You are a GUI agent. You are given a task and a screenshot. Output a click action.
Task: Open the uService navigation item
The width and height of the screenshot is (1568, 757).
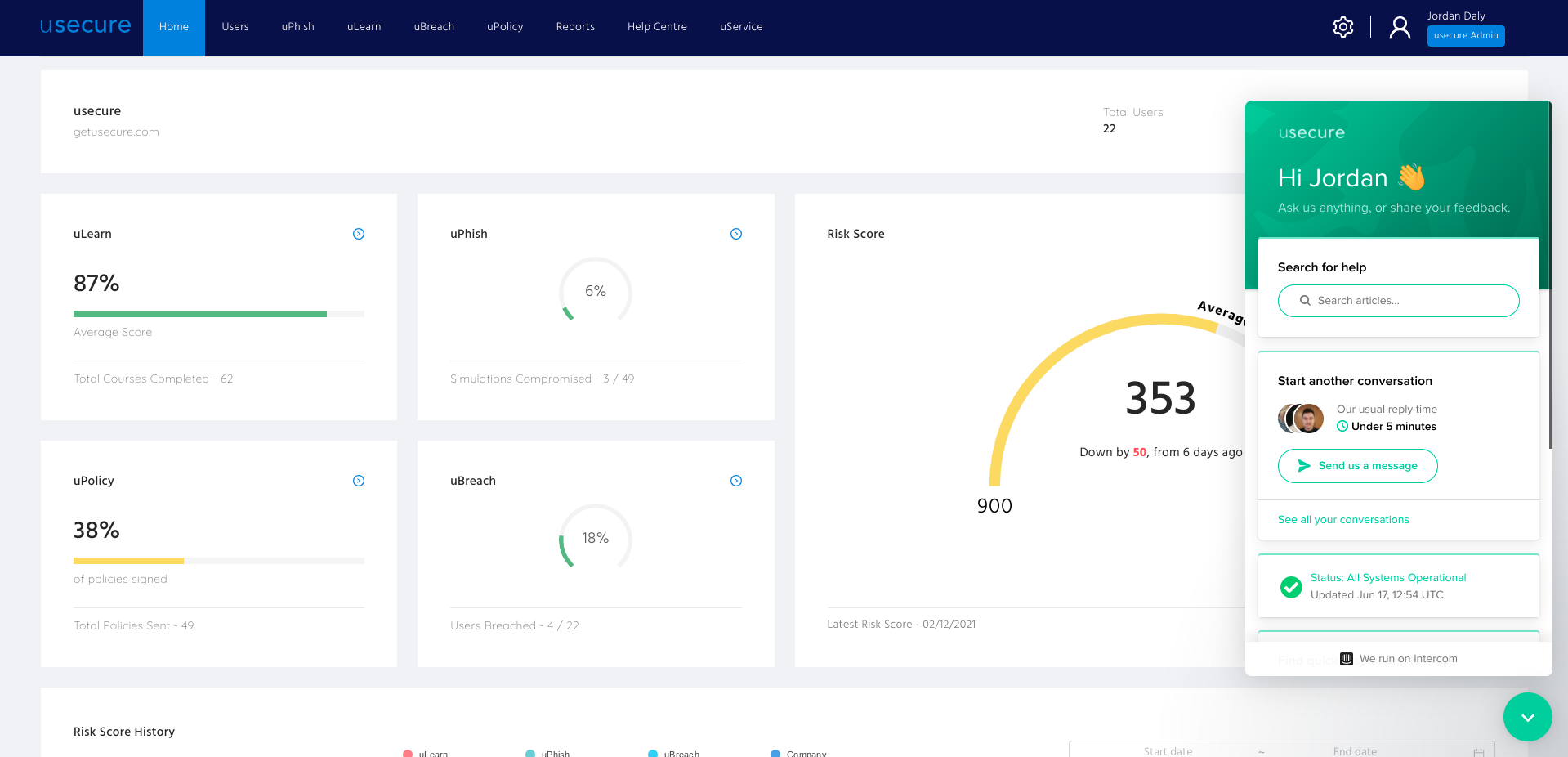(x=741, y=27)
